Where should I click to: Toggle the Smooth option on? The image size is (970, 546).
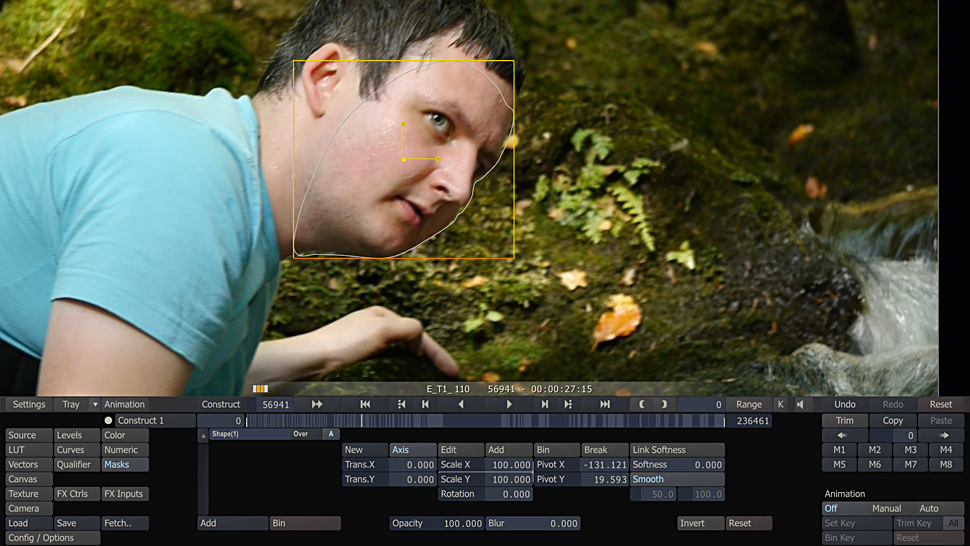[677, 479]
